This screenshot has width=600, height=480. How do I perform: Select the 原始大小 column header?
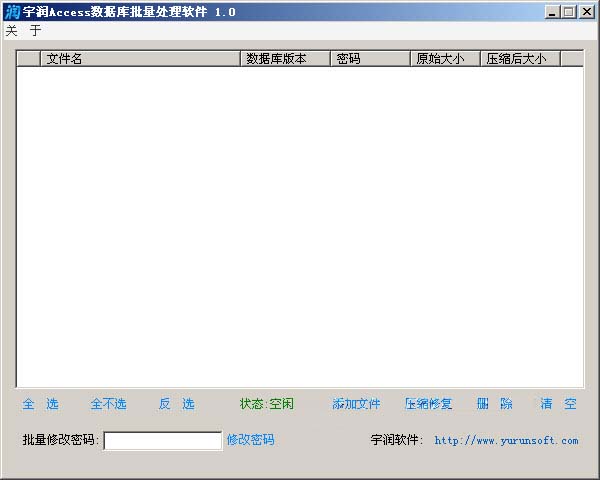tap(445, 59)
